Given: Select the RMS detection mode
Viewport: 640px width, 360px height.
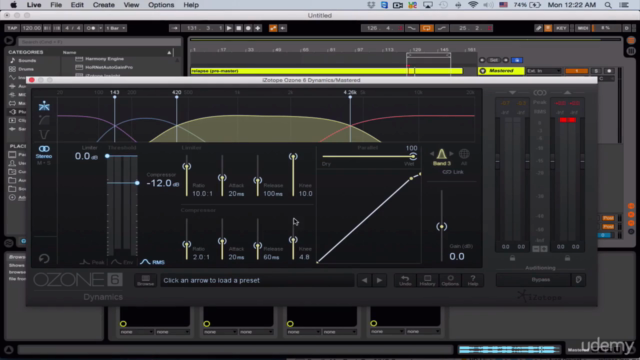Looking at the screenshot, I should tap(152, 262).
